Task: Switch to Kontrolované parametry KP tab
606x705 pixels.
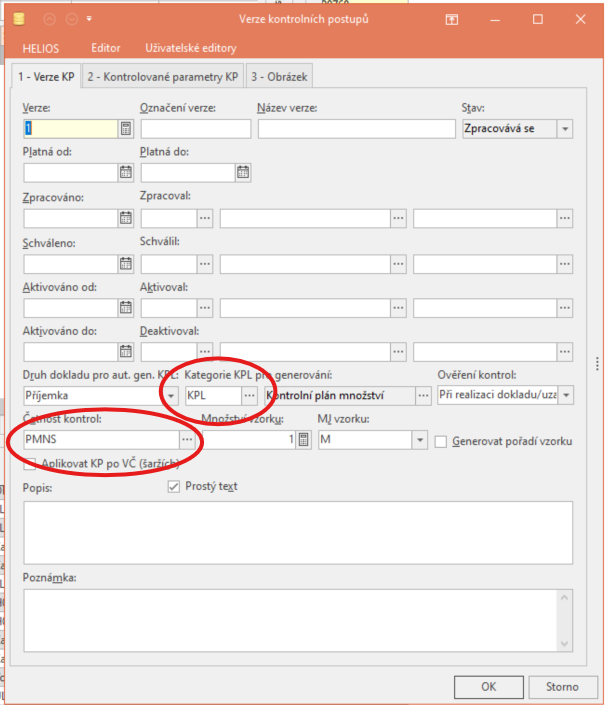Action: (x=163, y=76)
